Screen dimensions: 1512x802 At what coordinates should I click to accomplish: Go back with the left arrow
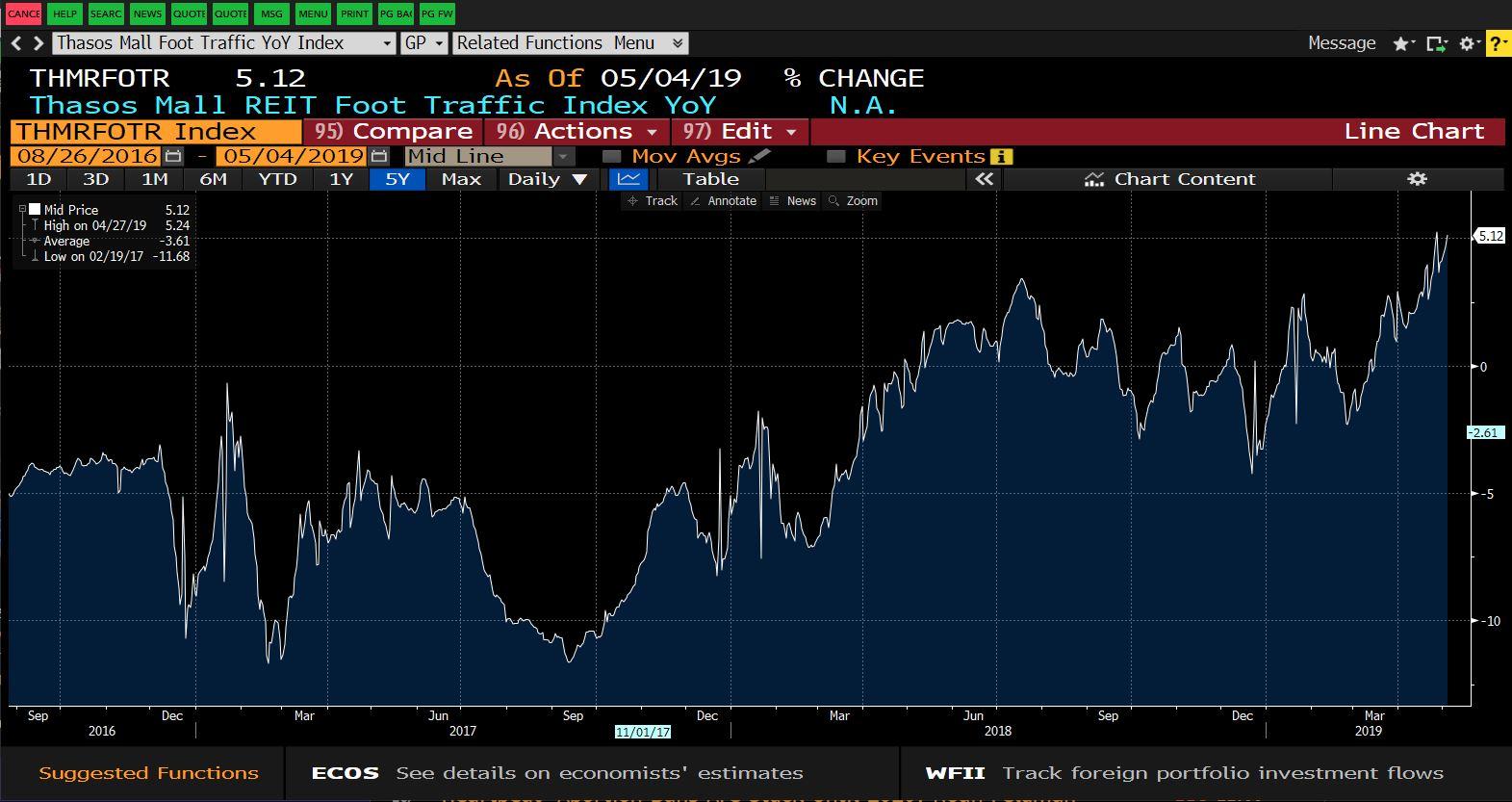point(16,43)
